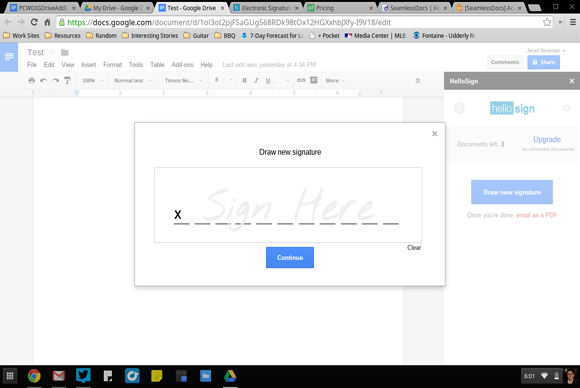Close the HelloSign sidebar panel
The height and width of the screenshot is (388, 580).
tap(571, 81)
